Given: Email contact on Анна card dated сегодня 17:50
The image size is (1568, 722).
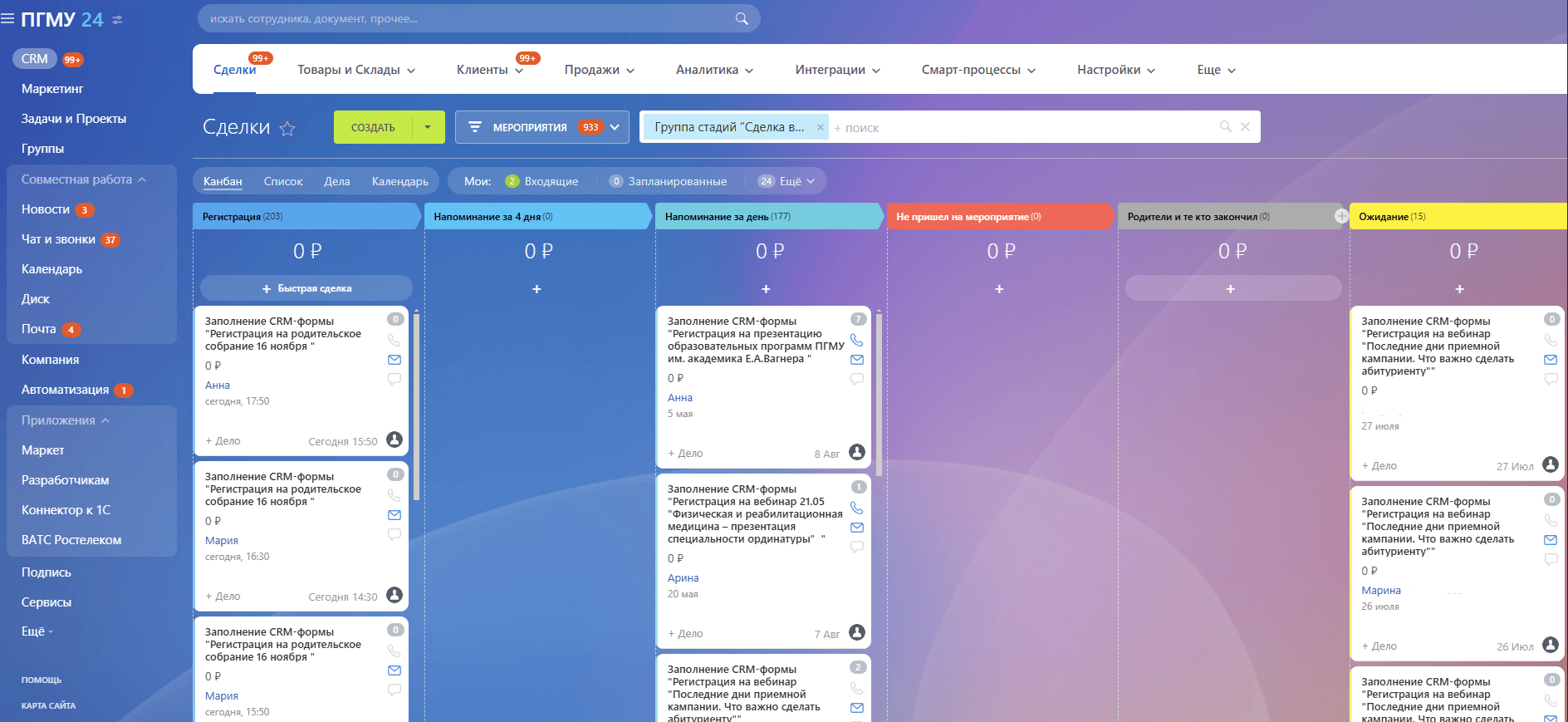Looking at the screenshot, I should [x=394, y=360].
